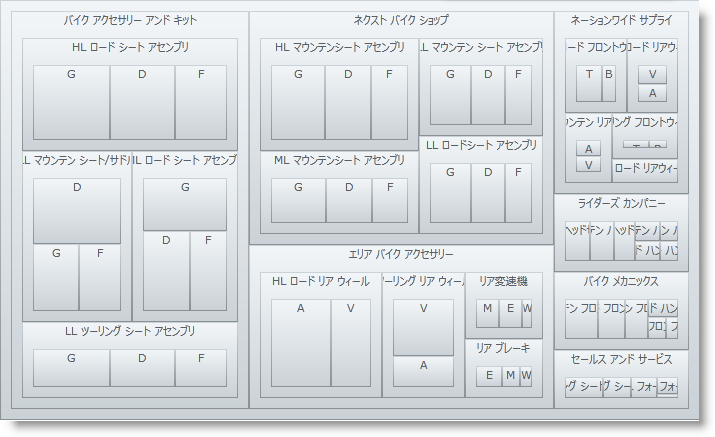Click the ML マウンテンシート アセンブリ header
Image resolution: width=715 pixels, height=437 pixels.
pos(340,160)
